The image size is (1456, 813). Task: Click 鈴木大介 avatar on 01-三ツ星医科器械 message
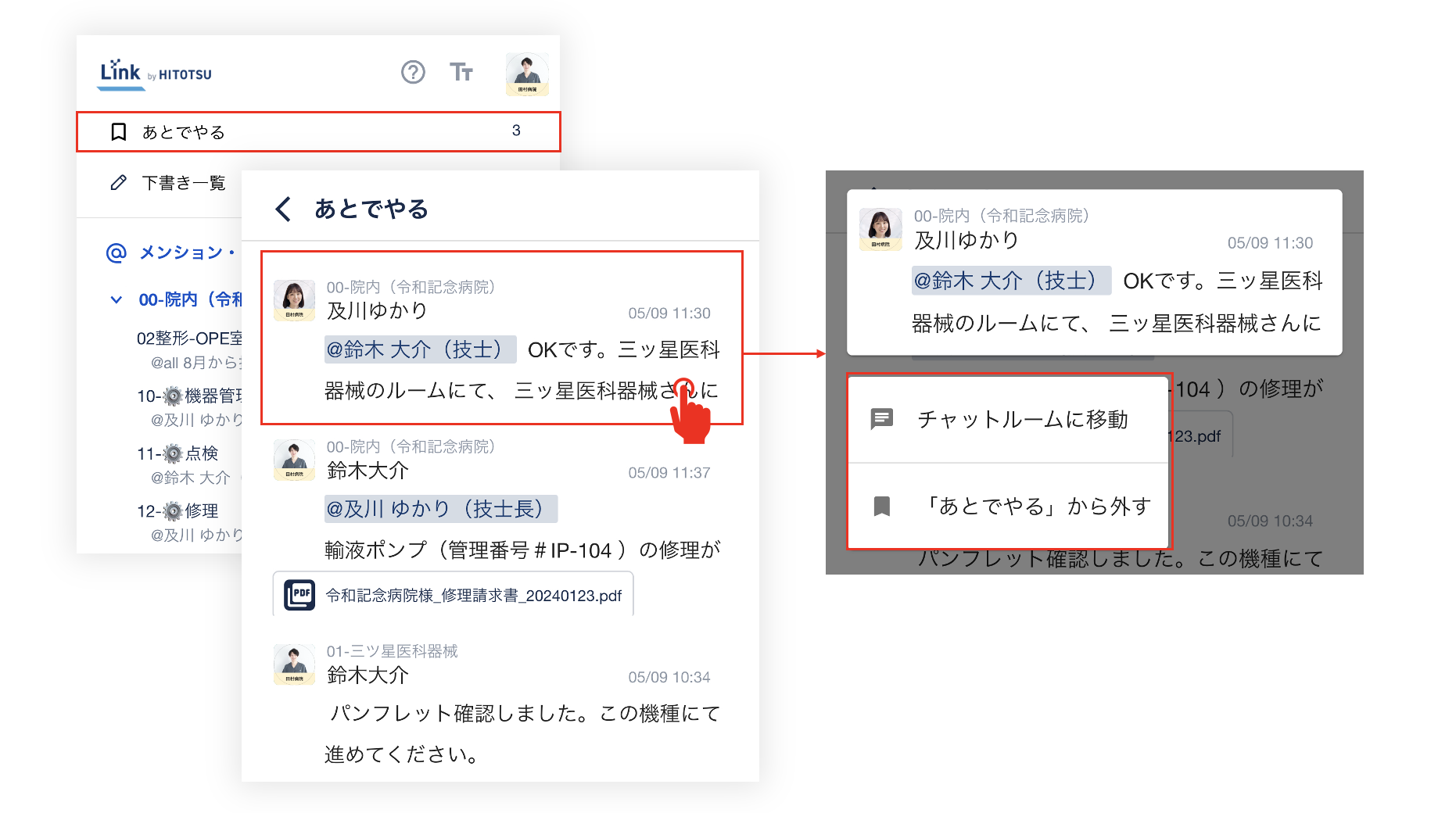coord(294,664)
